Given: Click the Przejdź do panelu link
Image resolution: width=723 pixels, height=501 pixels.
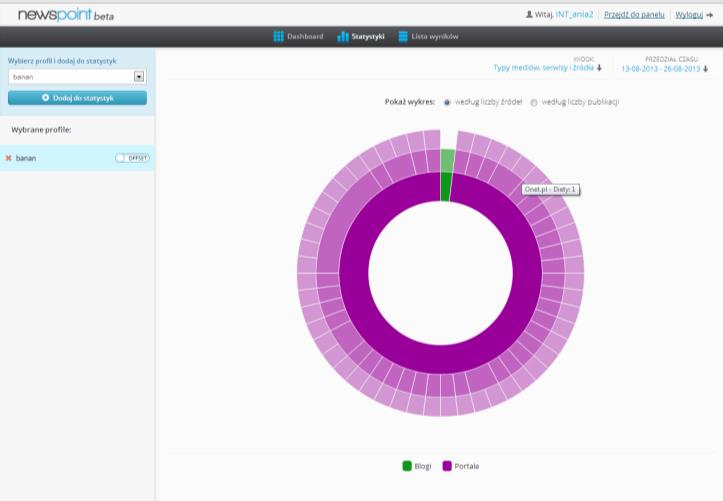Looking at the screenshot, I should click(x=634, y=15).
